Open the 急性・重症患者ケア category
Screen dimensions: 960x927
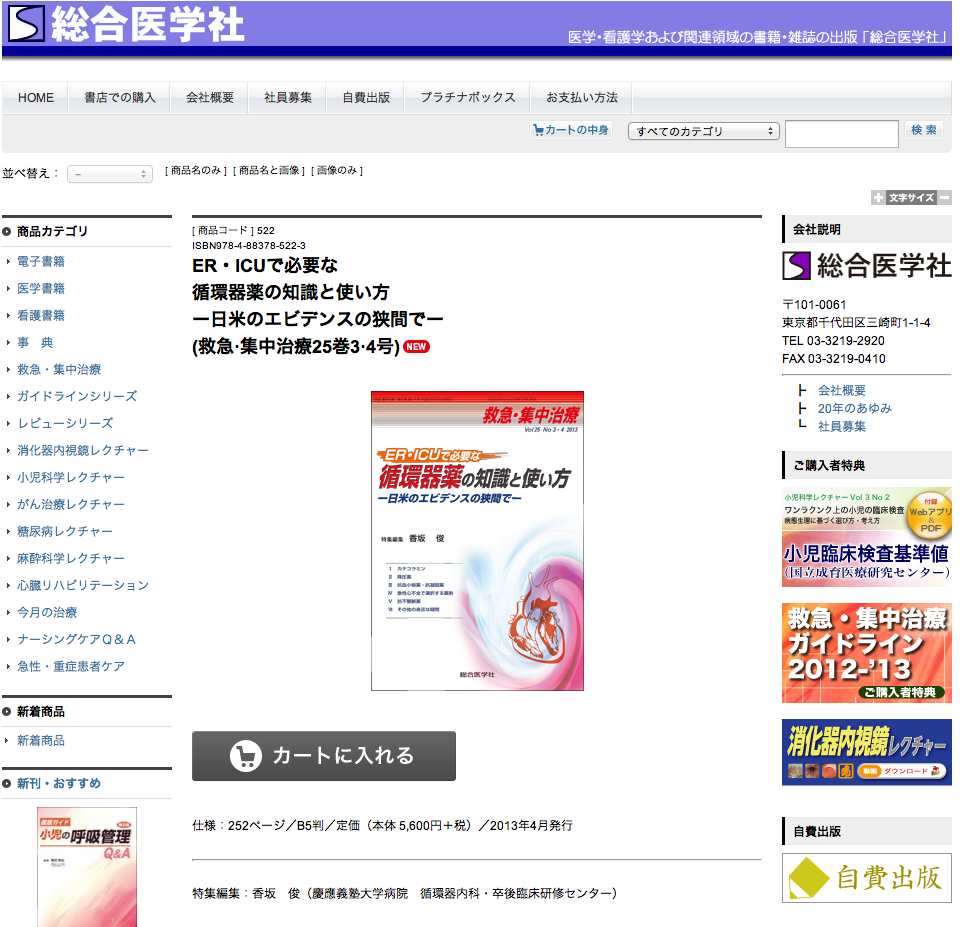[x=71, y=666]
